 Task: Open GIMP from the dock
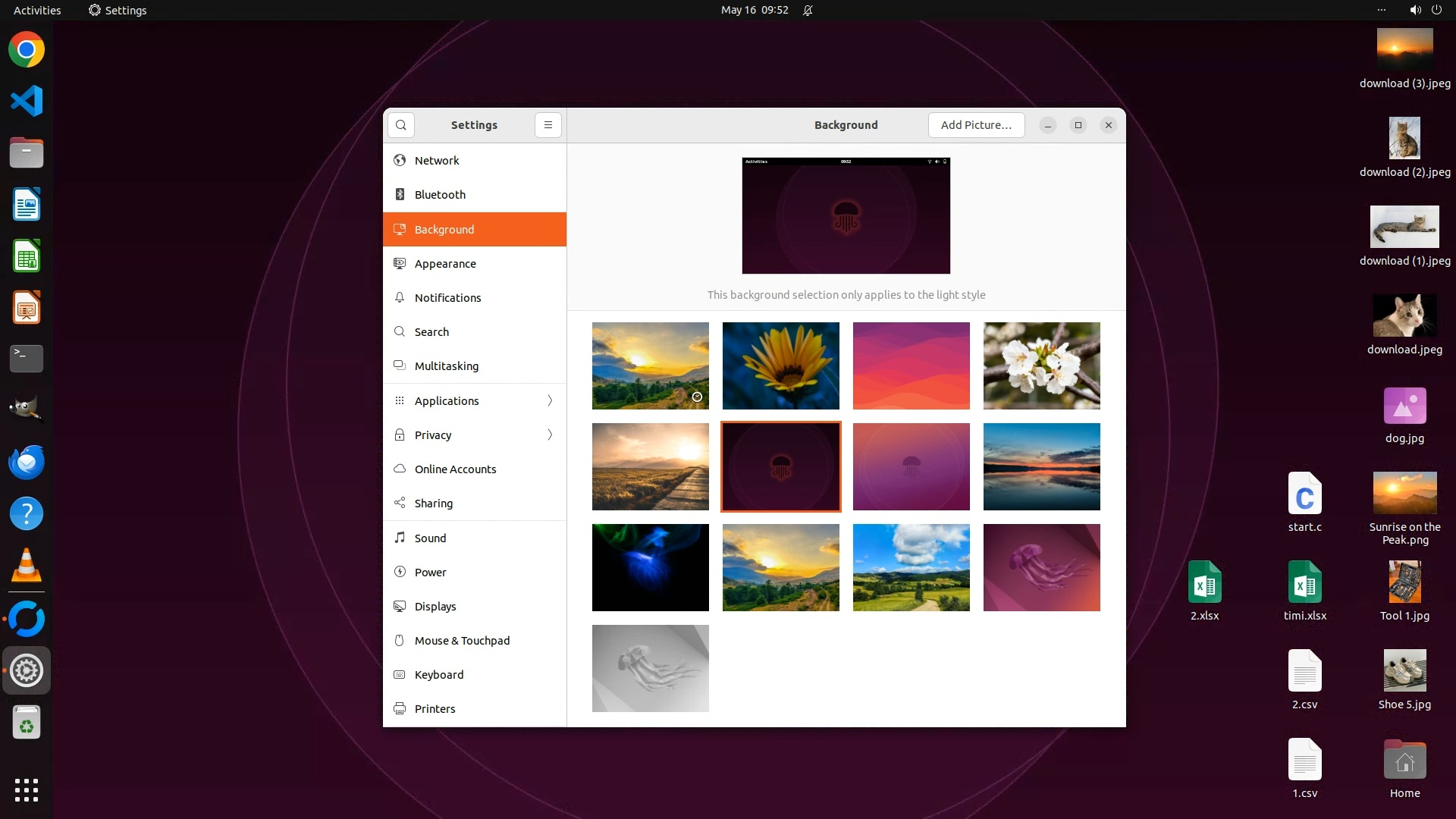27,409
